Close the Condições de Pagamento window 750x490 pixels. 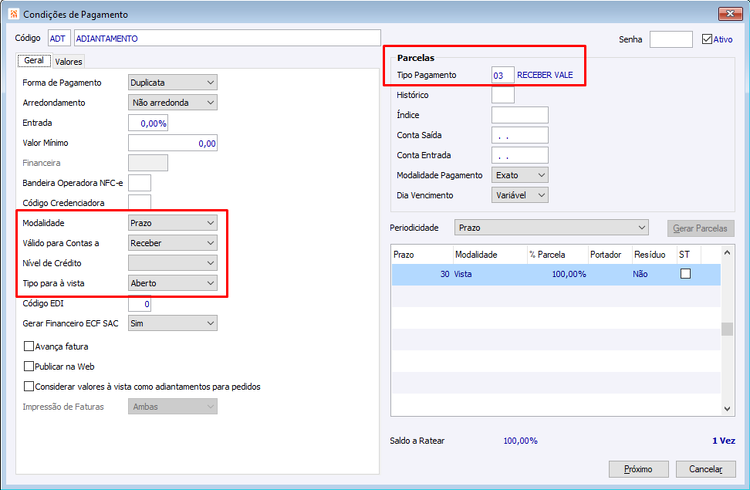pos(730,13)
